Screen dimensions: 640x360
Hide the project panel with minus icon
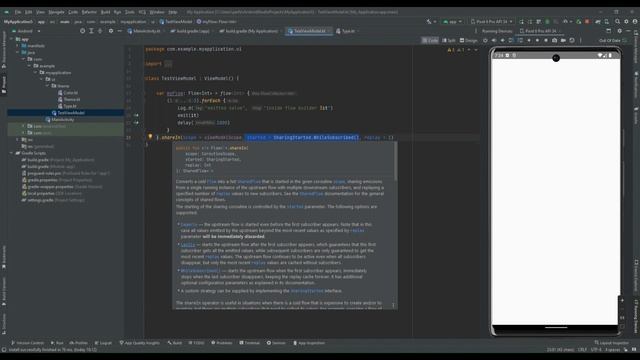tap(120, 31)
